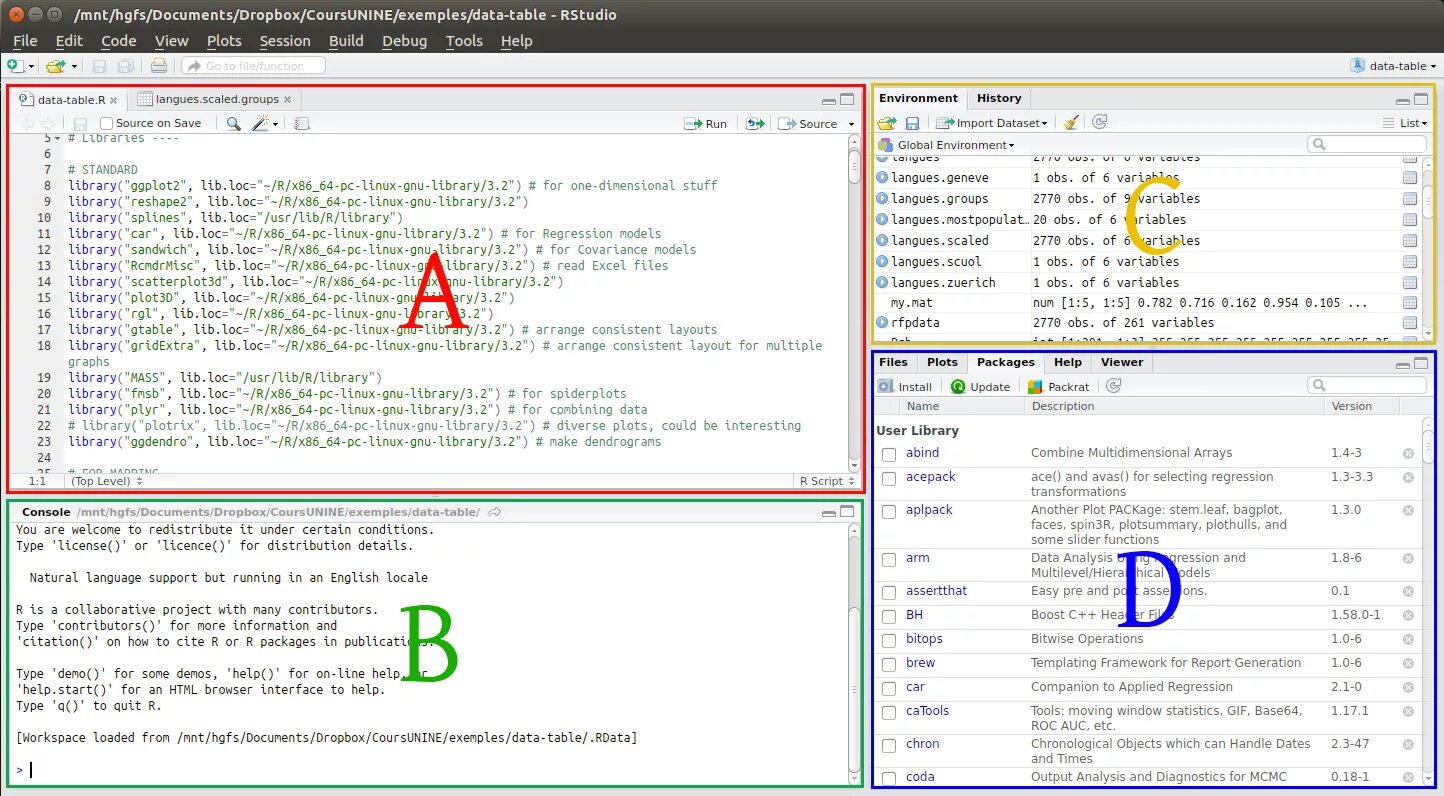The height and width of the screenshot is (796, 1444).
Task: Click the Install packages button
Action: click(906, 386)
